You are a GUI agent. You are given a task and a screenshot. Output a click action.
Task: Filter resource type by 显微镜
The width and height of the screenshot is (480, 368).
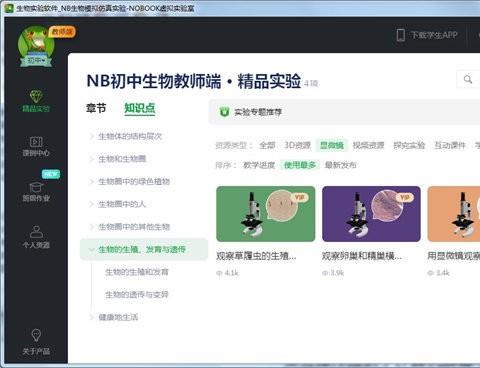tap(332, 145)
